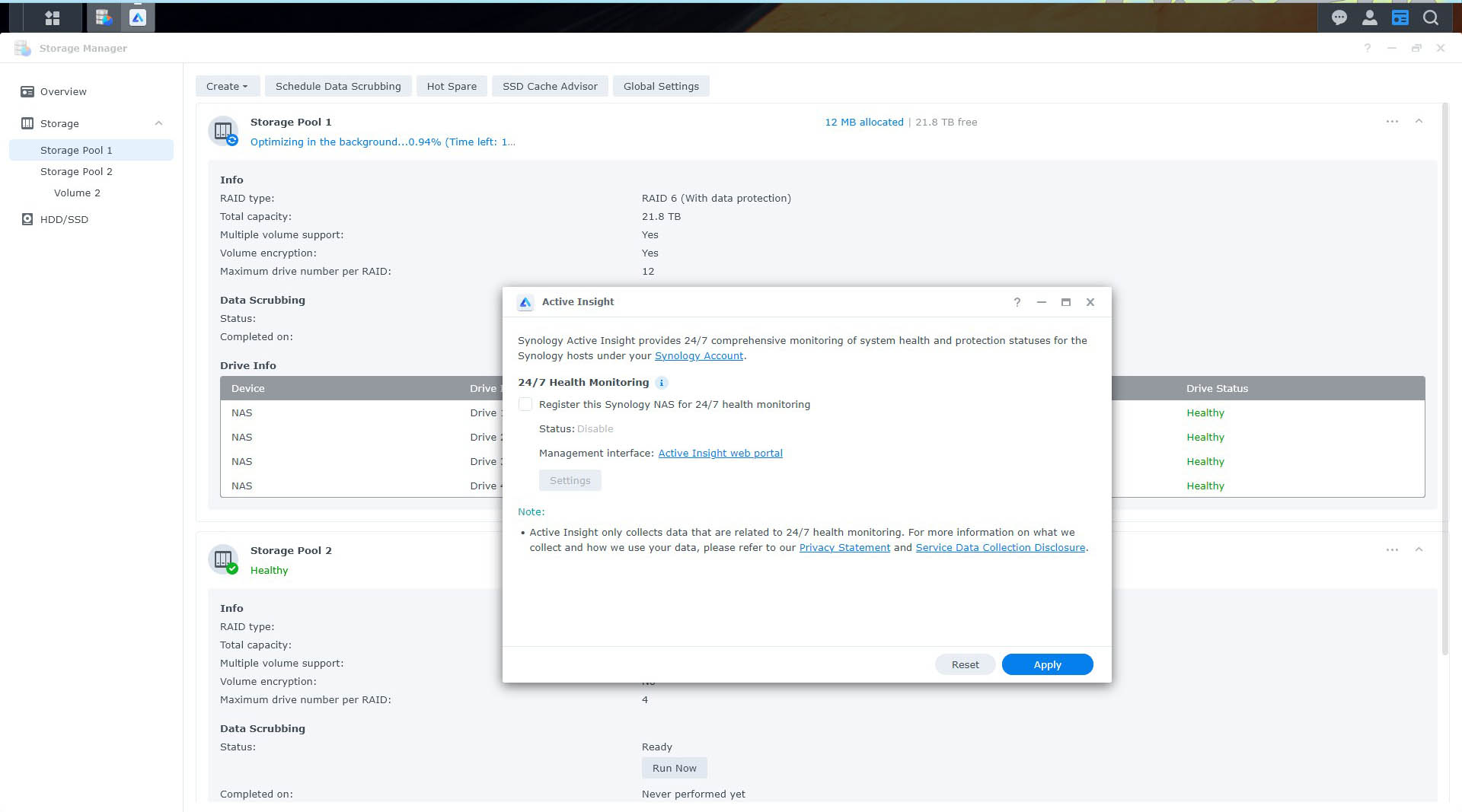This screenshot has width=1462, height=812.
Task: Open the DSM search magnifier icon
Action: (x=1431, y=18)
